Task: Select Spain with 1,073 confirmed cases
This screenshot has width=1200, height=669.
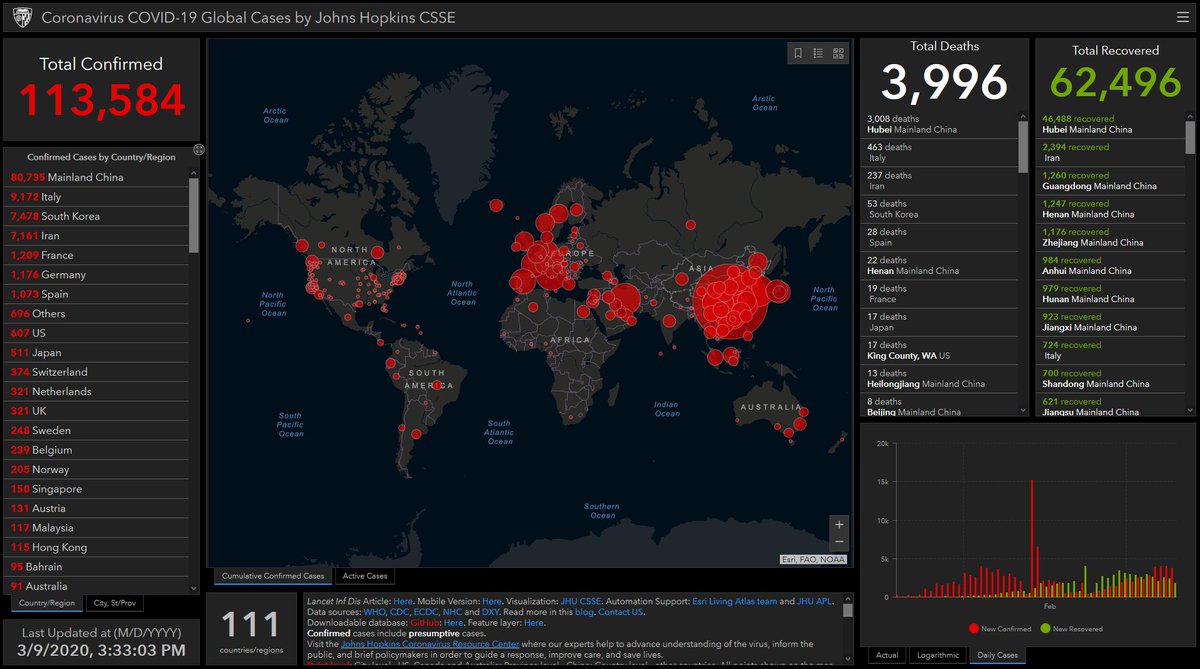Action: 97,294
